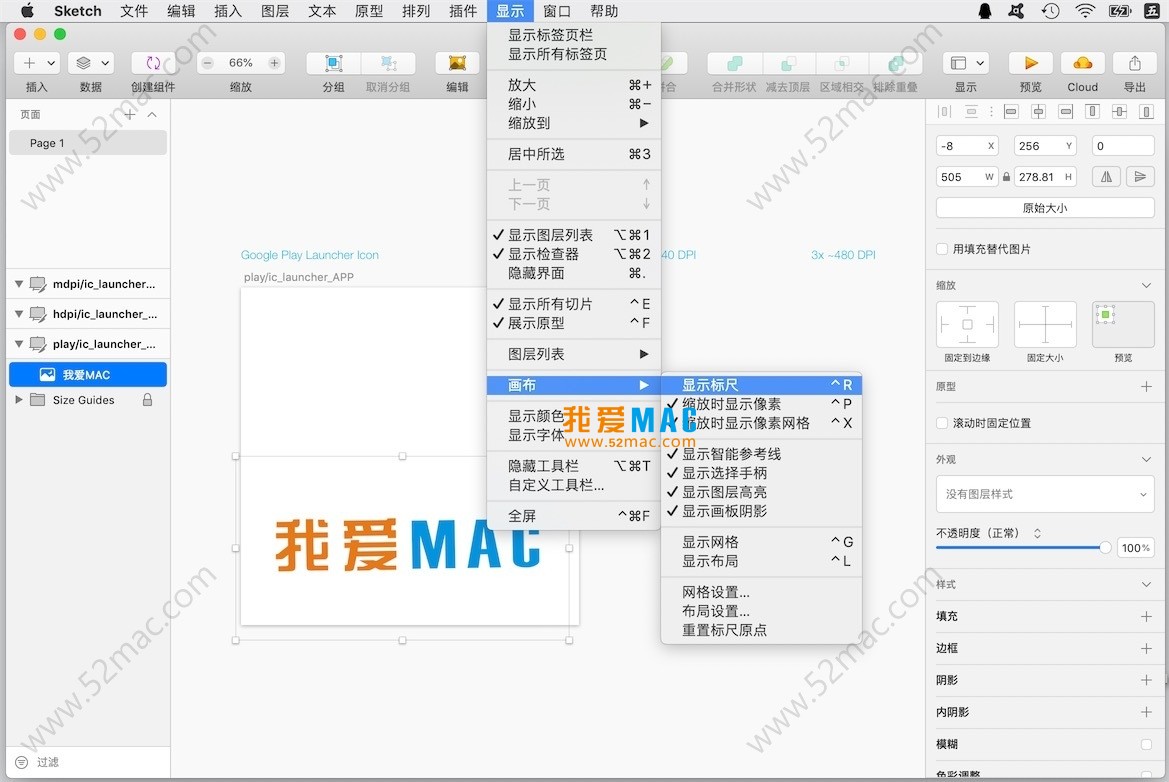Open the 没有图层样式 layer style dropdown
1169x782 pixels.
coord(1045,494)
